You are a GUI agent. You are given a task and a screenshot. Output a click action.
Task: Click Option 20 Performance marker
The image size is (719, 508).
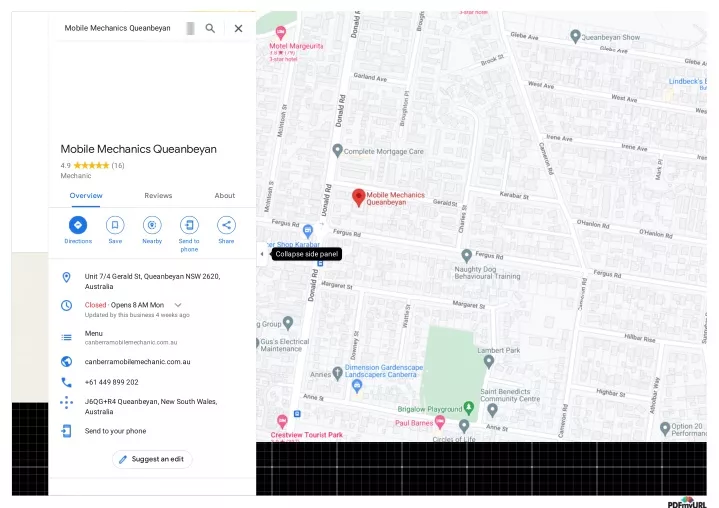[x=665, y=429]
